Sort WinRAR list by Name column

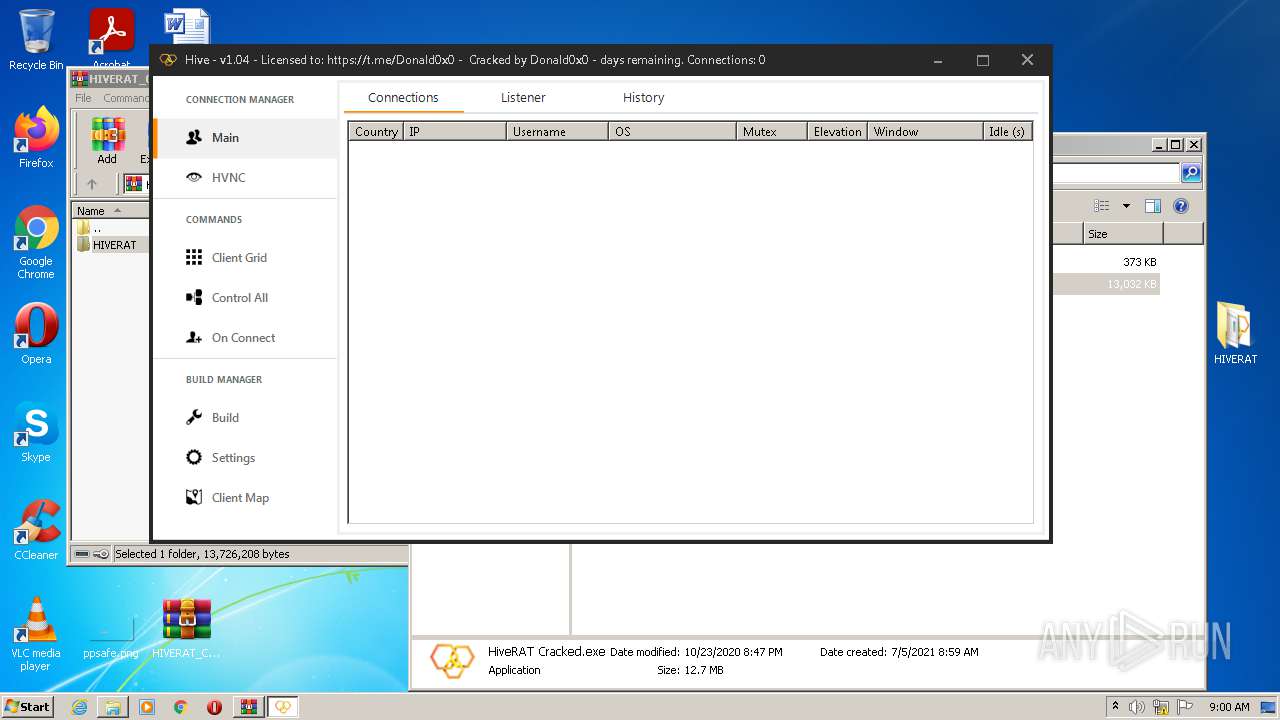pyautogui.click(x=110, y=211)
